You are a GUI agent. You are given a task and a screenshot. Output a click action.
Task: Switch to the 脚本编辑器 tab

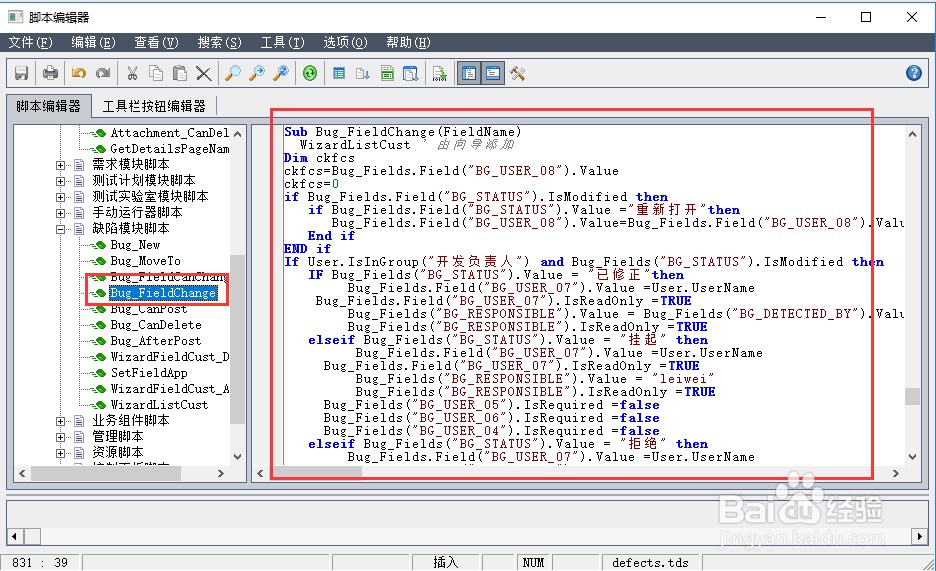tap(48, 106)
